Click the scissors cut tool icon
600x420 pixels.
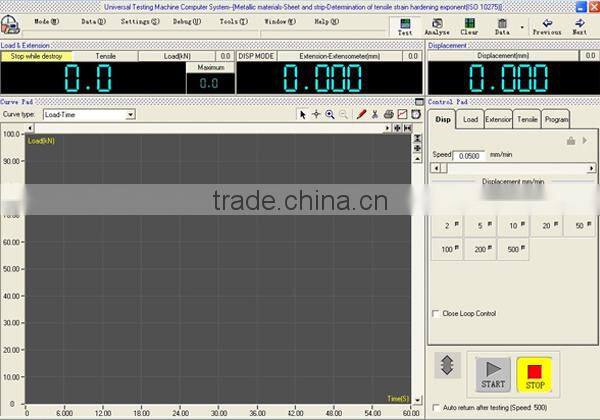[375, 114]
